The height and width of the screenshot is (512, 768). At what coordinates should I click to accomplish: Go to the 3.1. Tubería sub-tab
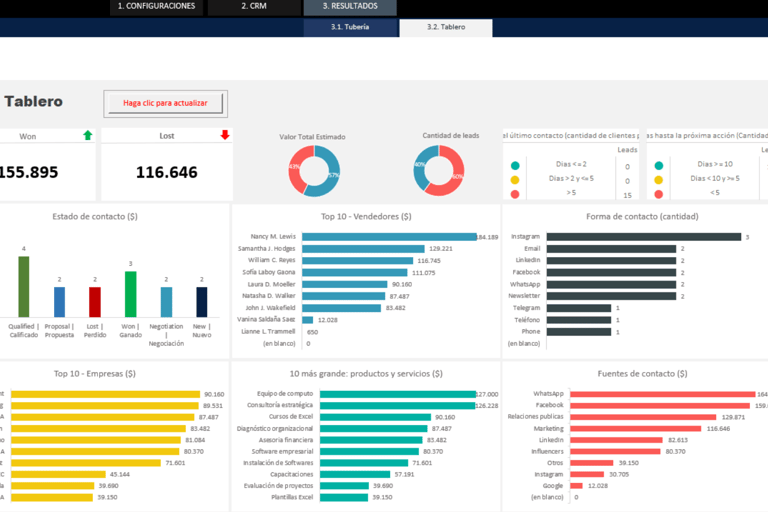[x=350, y=27]
